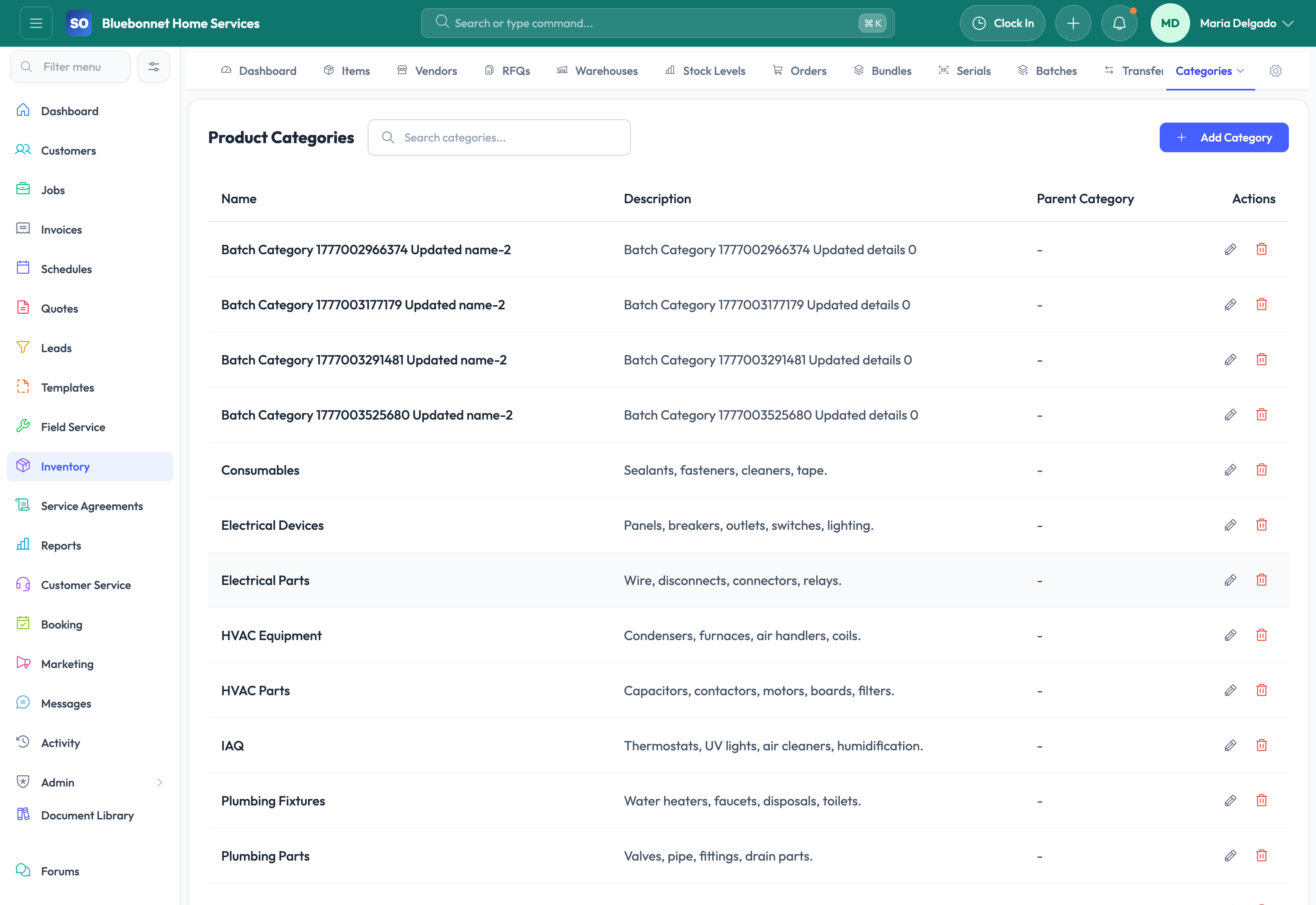Screen dimensions: 1316x905
Task: Delete the Consumables category
Action: (1261, 470)
